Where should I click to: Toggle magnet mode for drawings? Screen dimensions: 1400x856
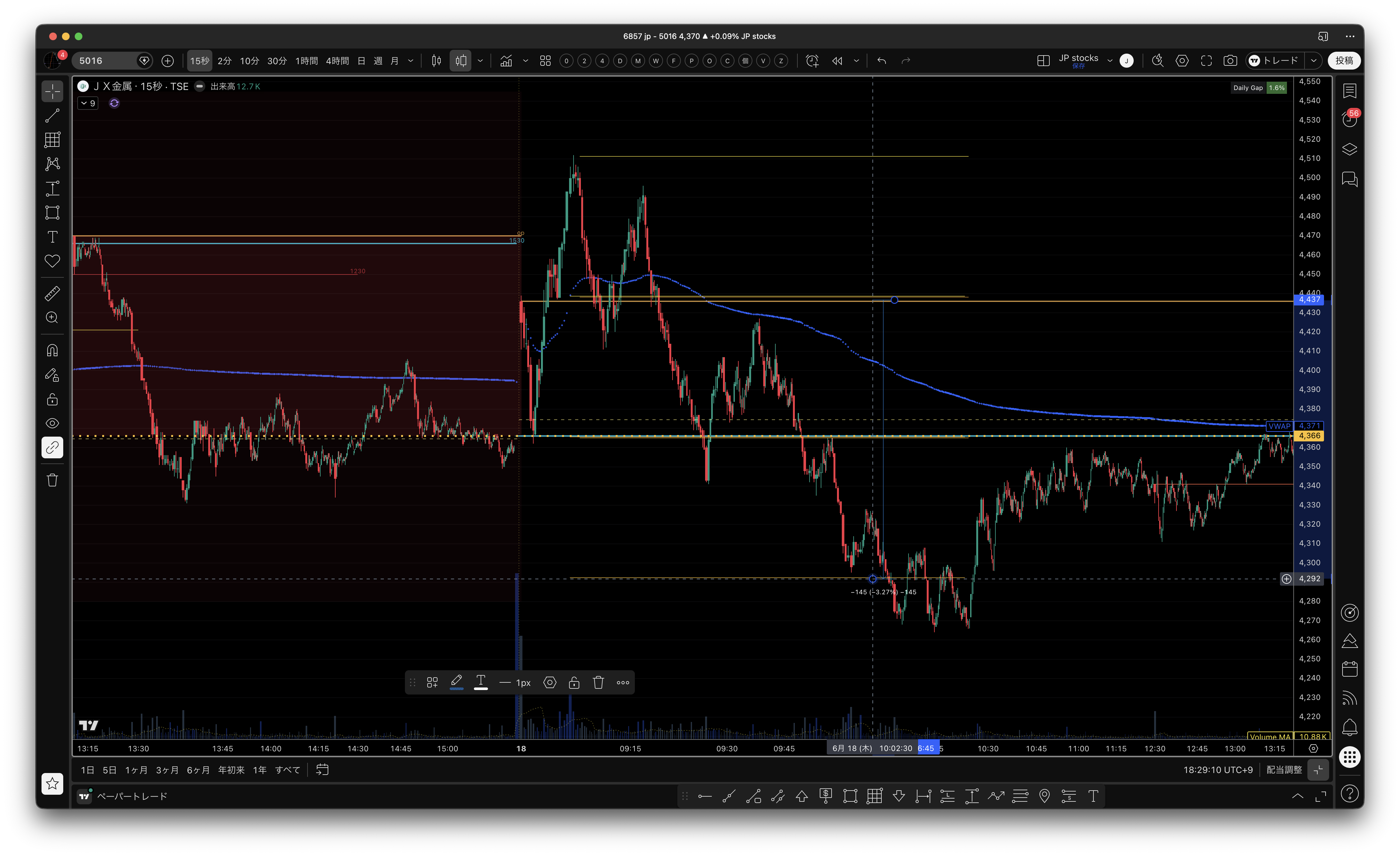[52, 350]
